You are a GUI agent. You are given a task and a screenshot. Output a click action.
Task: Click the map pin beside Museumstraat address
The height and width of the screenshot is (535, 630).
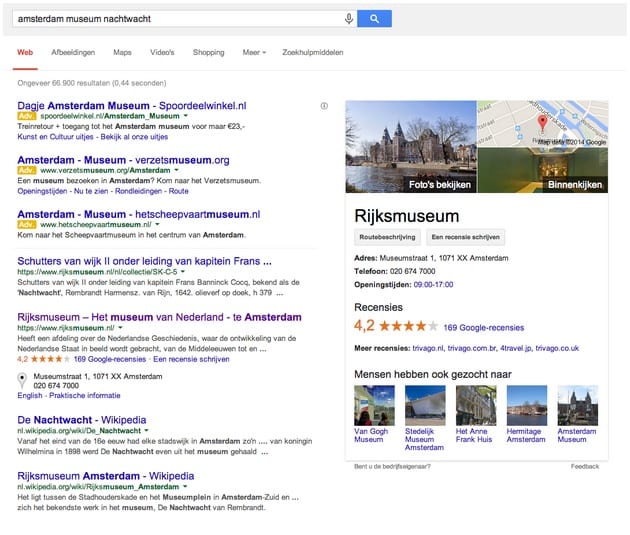click(22, 380)
